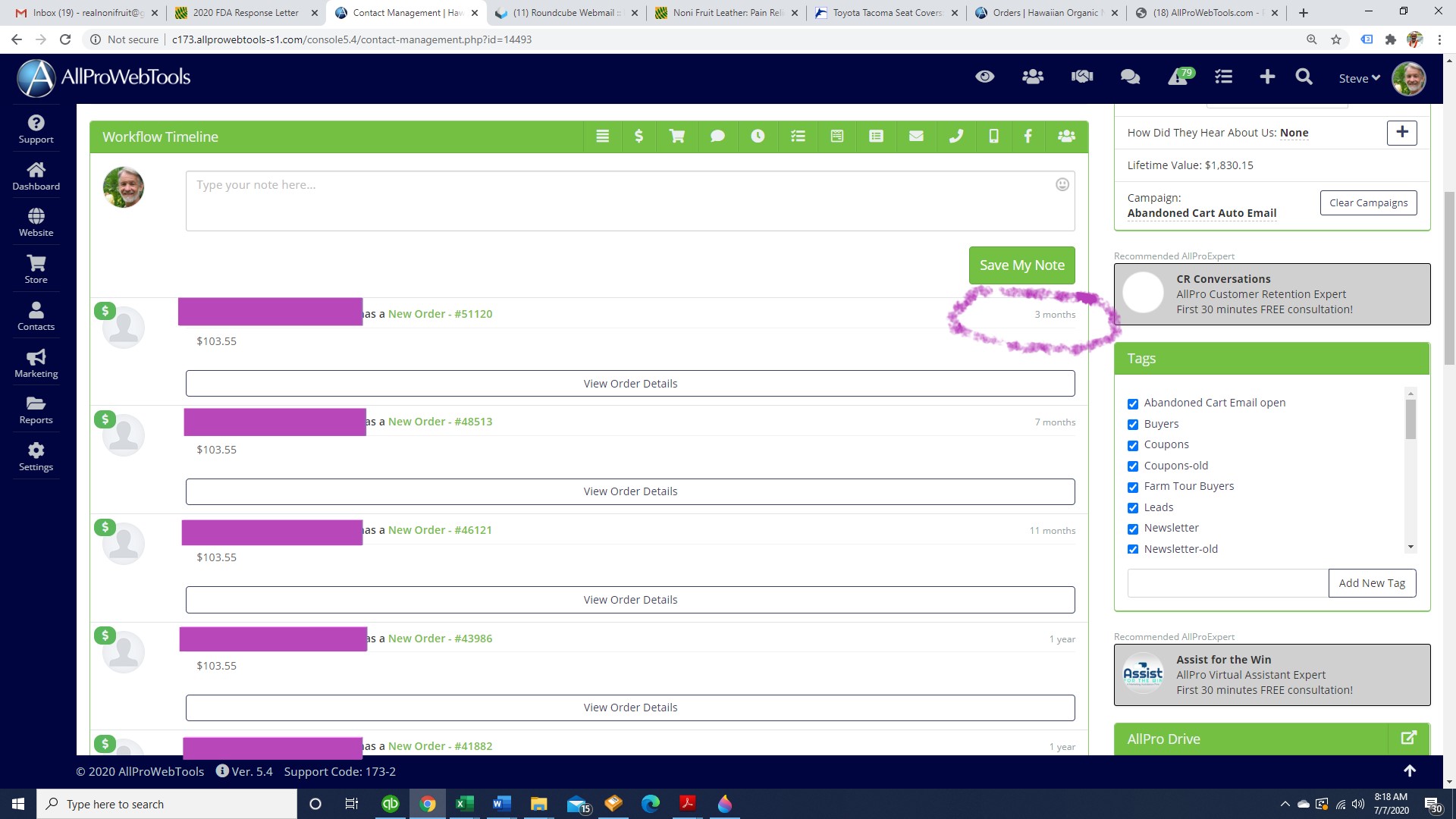The image size is (1456, 819).
Task: Filter timeline by Facebook icon
Action: pyautogui.click(x=1028, y=136)
